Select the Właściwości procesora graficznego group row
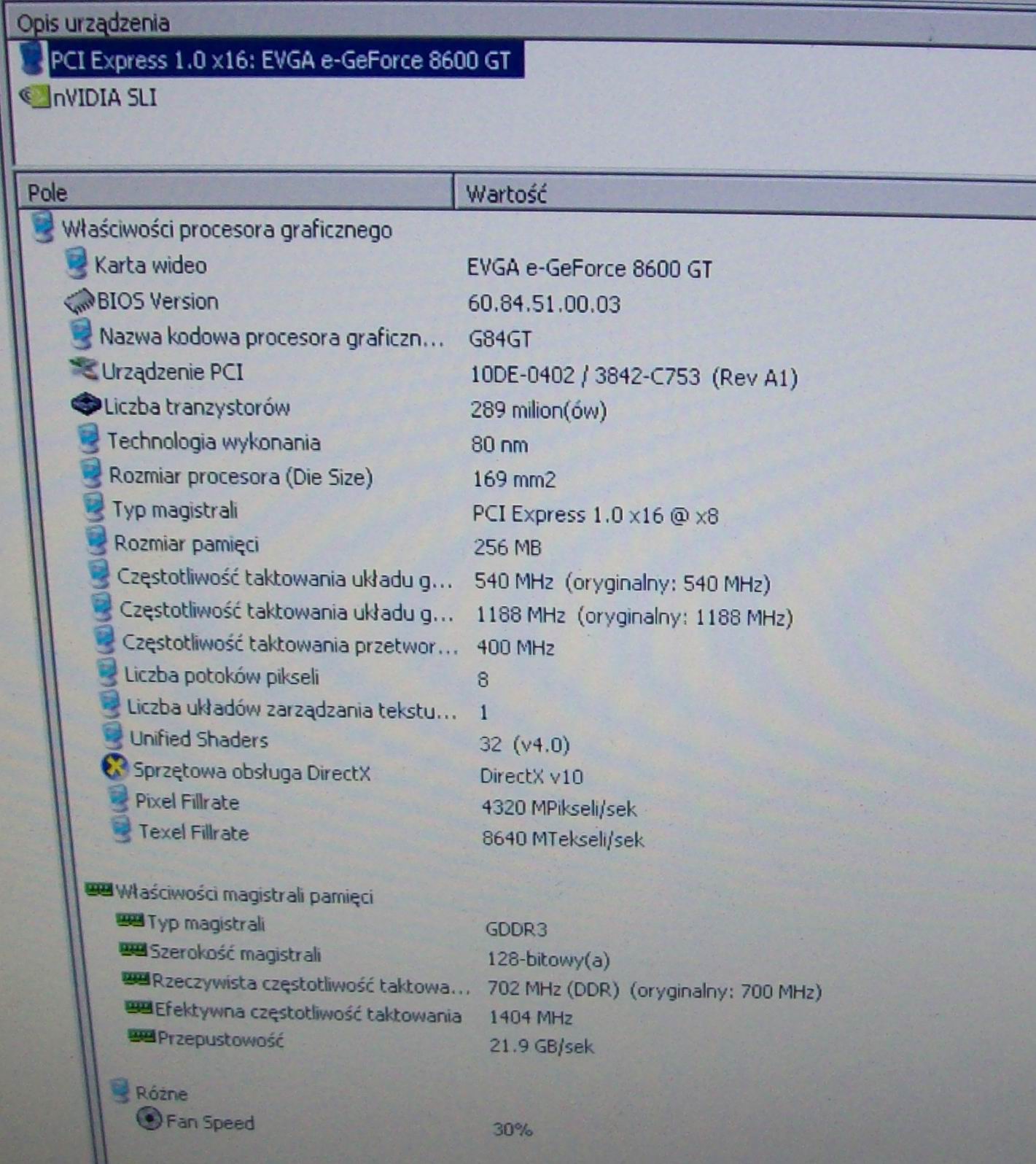 pyautogui.click(x=227, y=230)
